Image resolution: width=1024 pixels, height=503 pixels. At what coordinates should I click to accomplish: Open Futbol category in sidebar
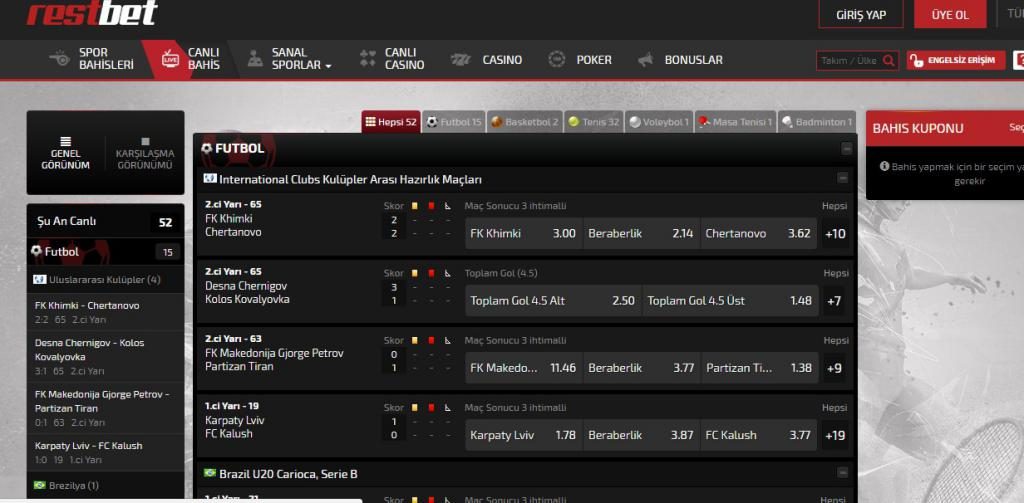pyautogui.click(x=105, y=252)
